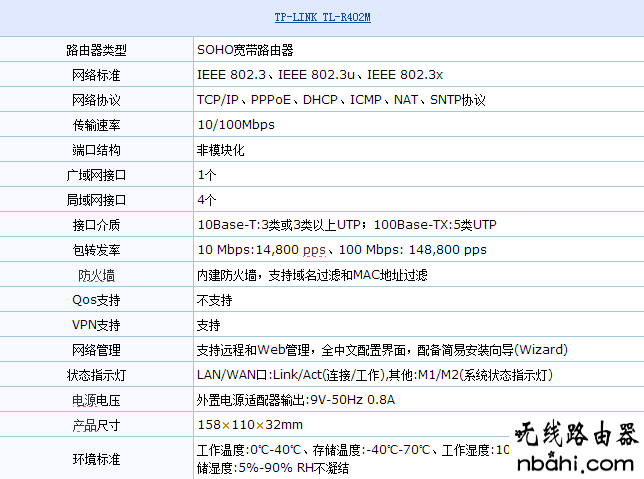Select the IEEE 802.3 standards text
The image size is (644, 479).
coord(320,75)
